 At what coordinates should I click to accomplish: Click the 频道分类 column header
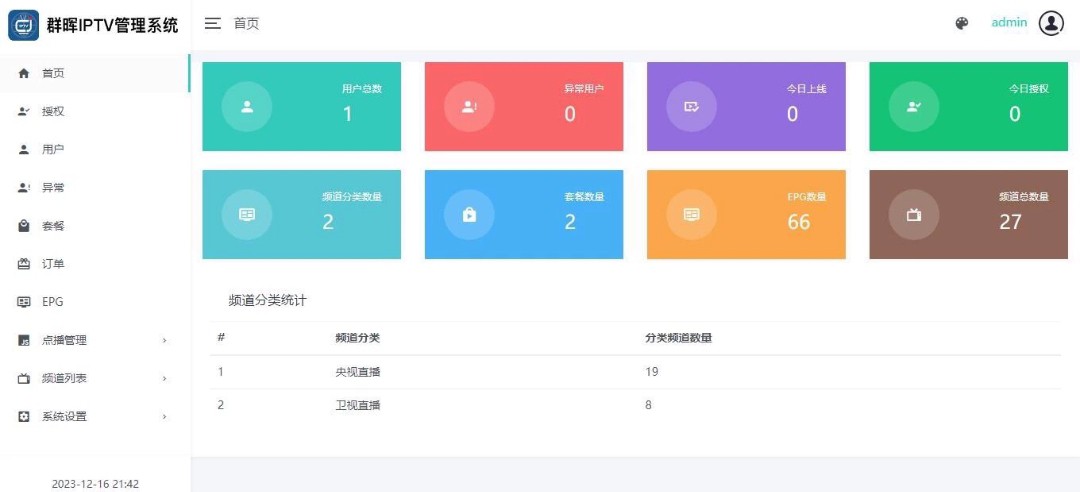357,338
